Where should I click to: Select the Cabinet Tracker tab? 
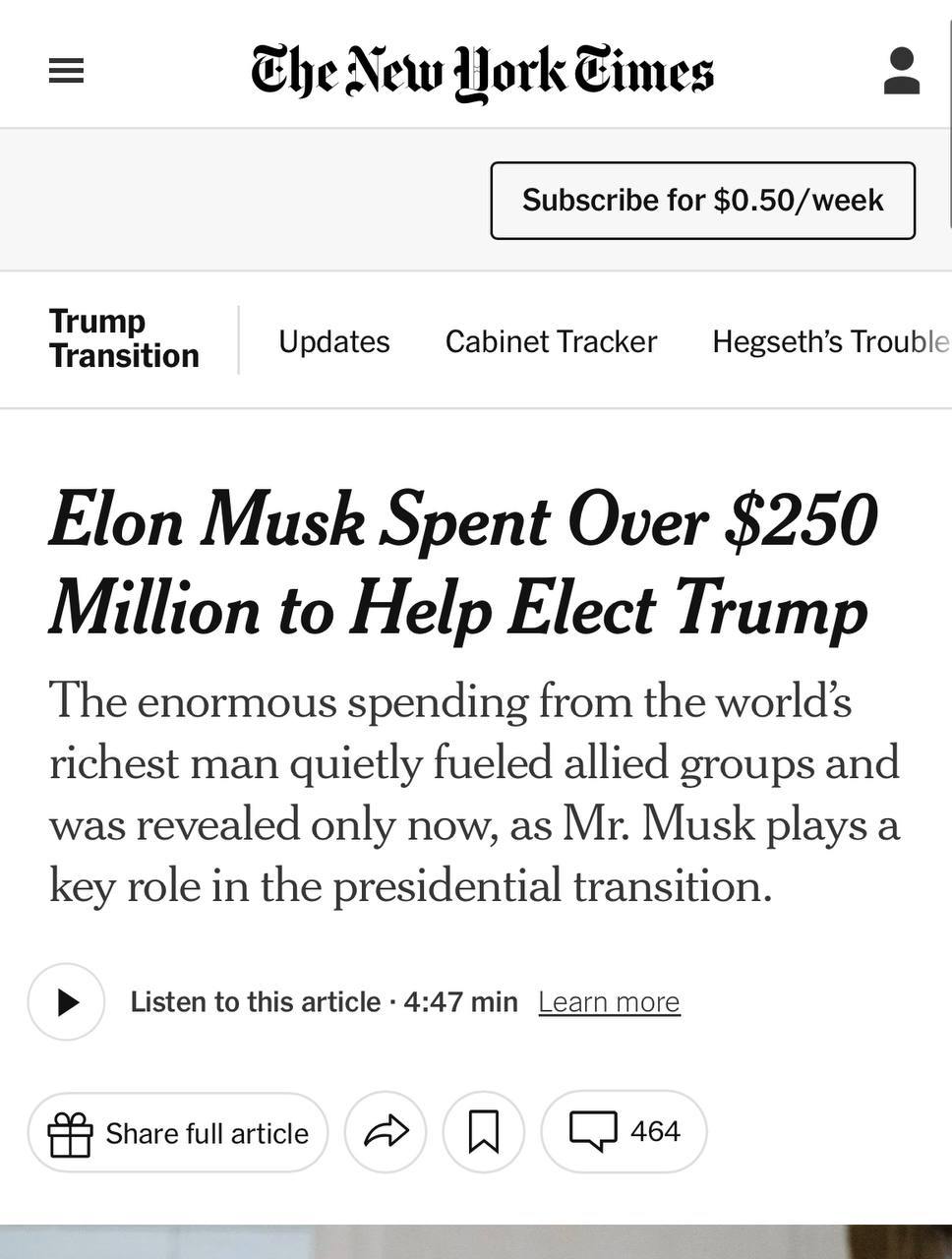551,341
